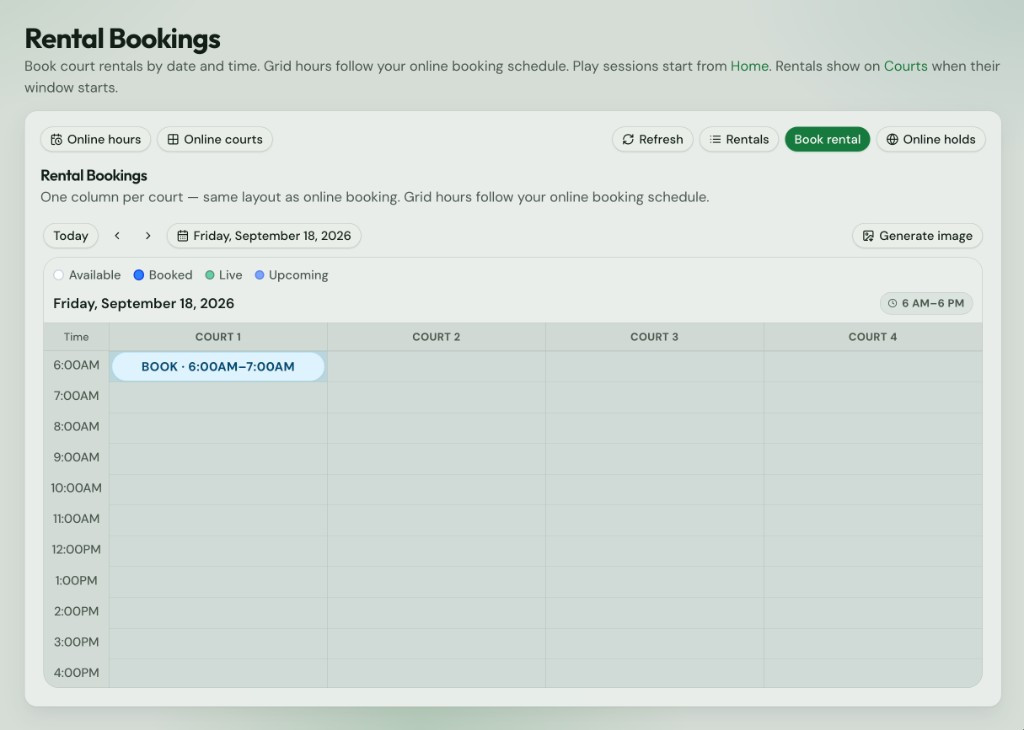
Task: Click the COURT 3 column header
Action: (654, 337)
